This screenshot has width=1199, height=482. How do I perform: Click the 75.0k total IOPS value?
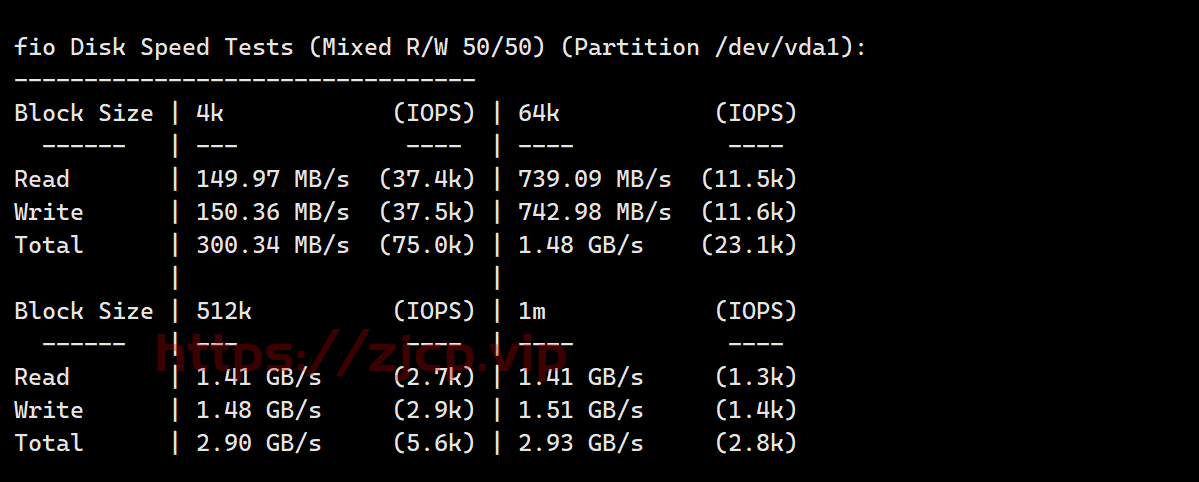[x=427, y=246]
